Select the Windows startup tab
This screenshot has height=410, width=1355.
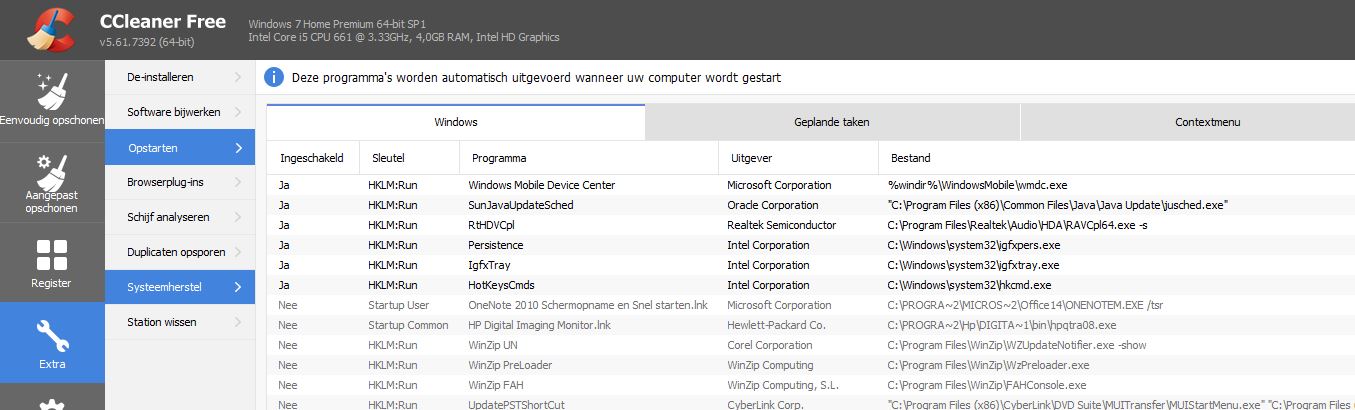(456, 122)
